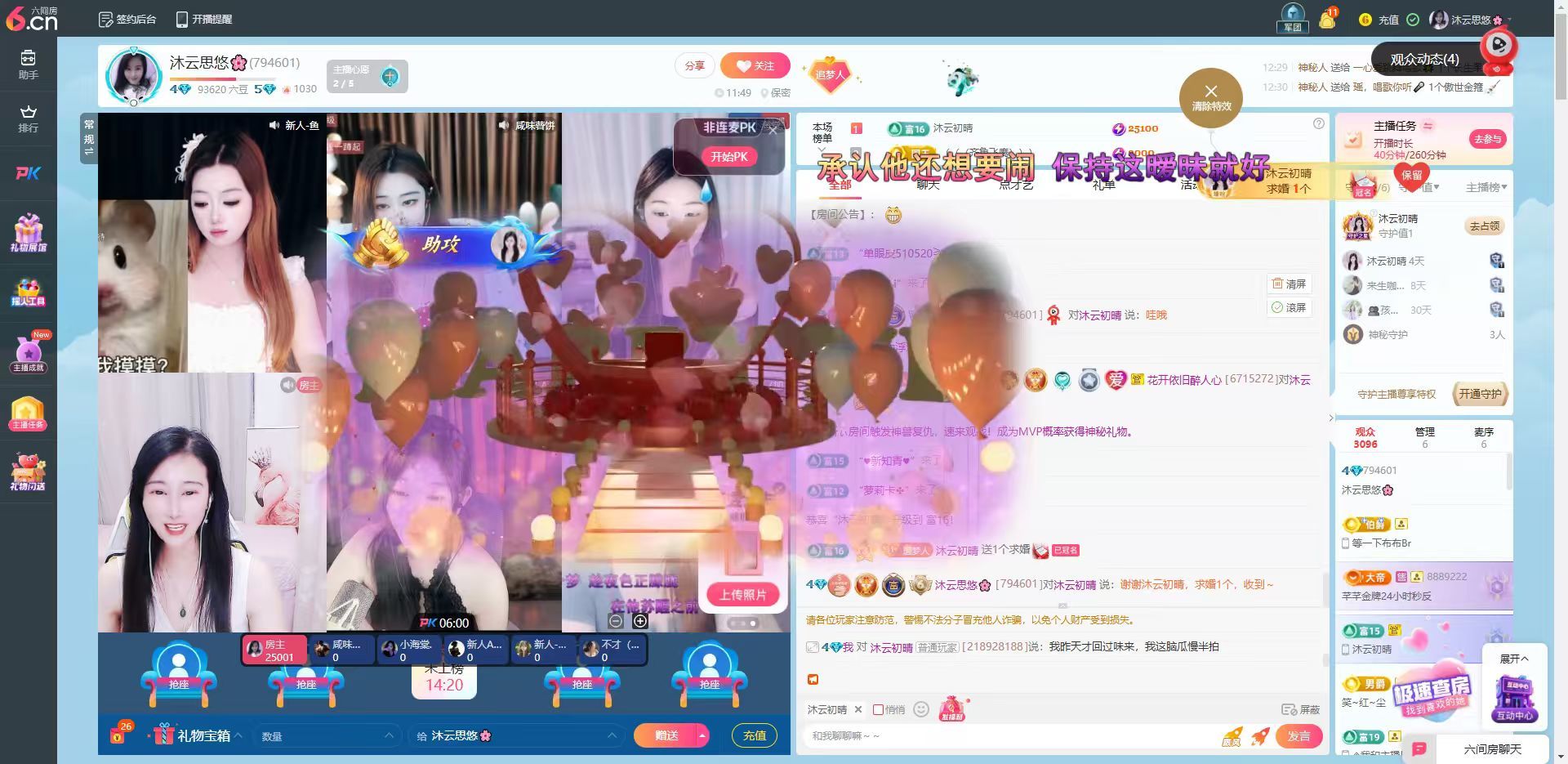Image resolution: width=1568 pixels, height=764 pixels.
Task: Click the 发福利 lucky bag icon
Action: click(x=952, y=708)
